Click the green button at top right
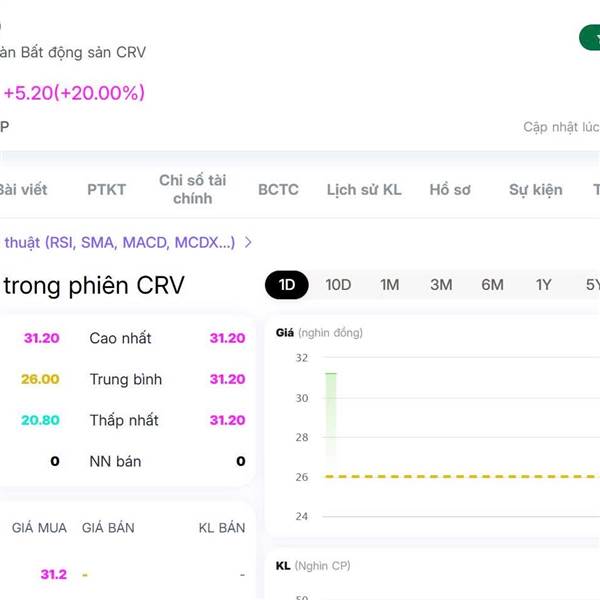Image resolution: width=600 pixels, height=600 pixels. [x=590, y=38]
